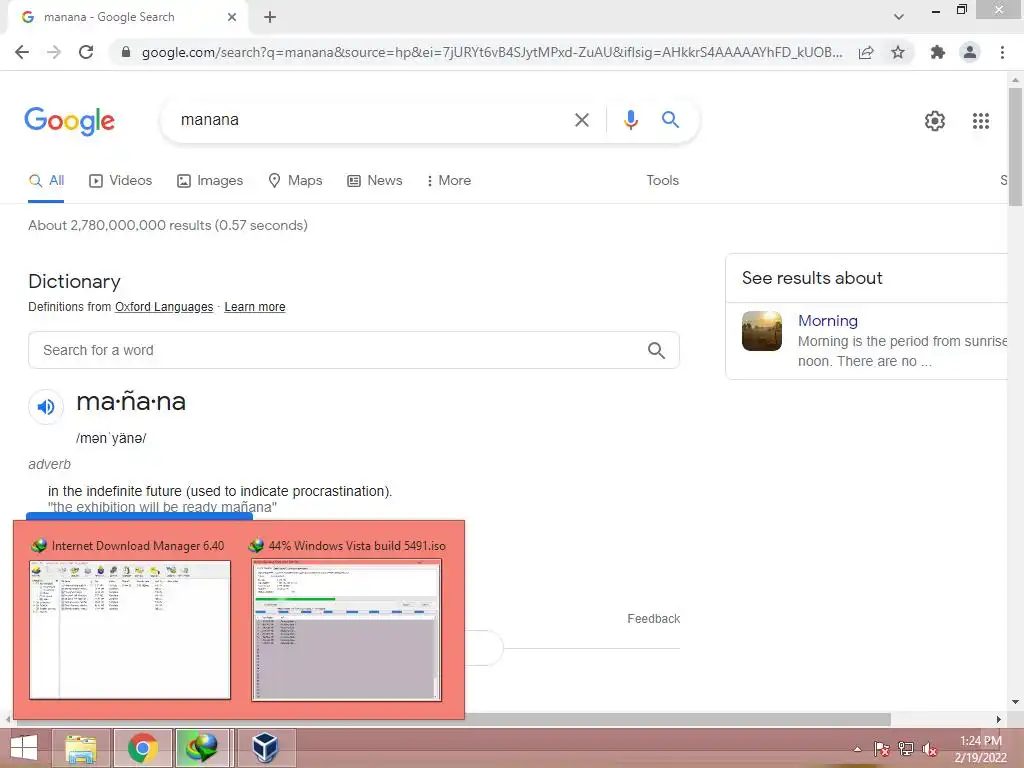The height and width of the screenshot is (768, 1024).
Task: Click Learn more about definitions
Action: (255, 307)
